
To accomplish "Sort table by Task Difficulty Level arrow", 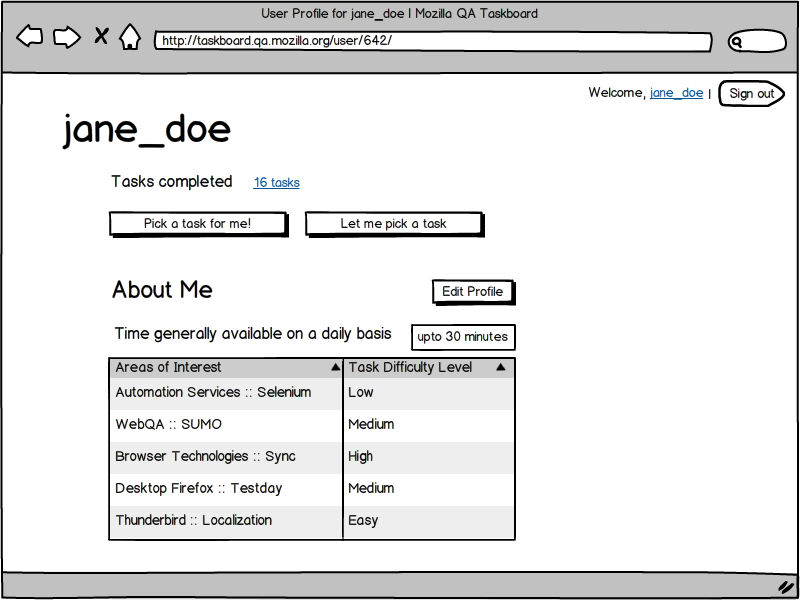I will [x=501, y=367].
